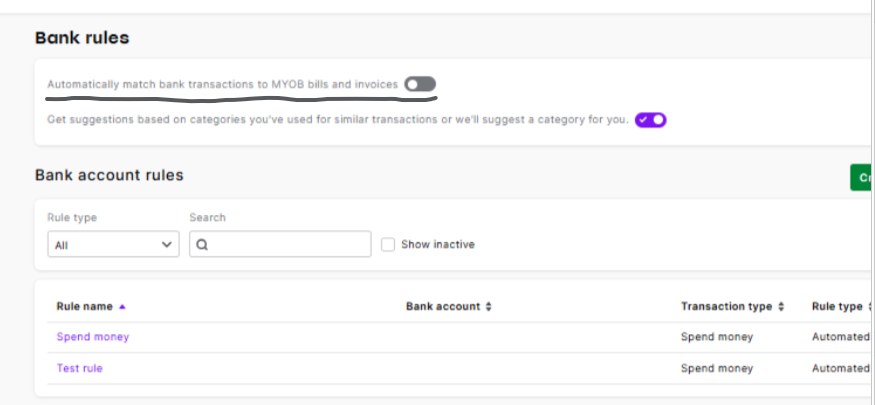Click the search magnifier icon
Screen dimensions: 875x405
click(202, 244)
